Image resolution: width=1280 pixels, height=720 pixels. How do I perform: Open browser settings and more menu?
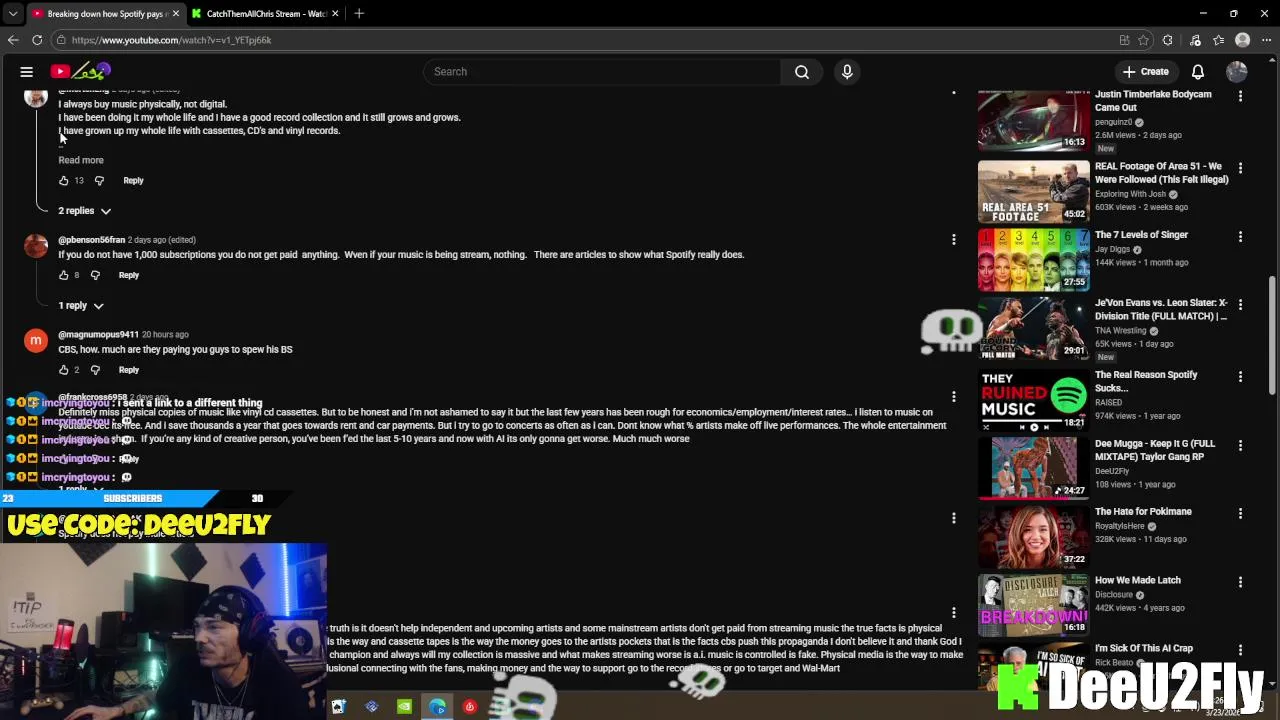pos(1266,40)
